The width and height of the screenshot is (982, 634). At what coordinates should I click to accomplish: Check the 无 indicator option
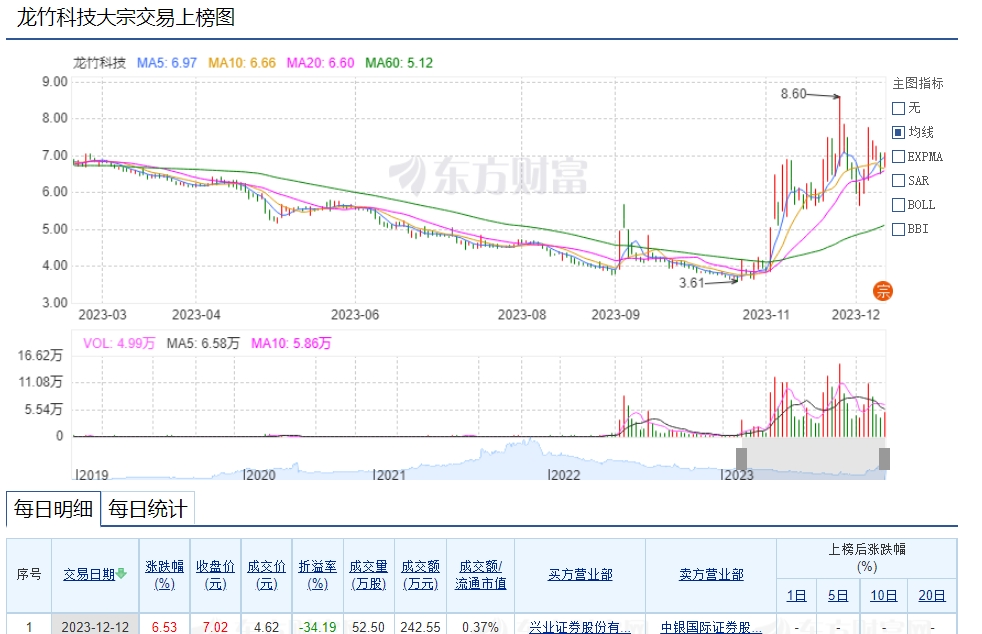pyautogui.click(x=898, y=108)
